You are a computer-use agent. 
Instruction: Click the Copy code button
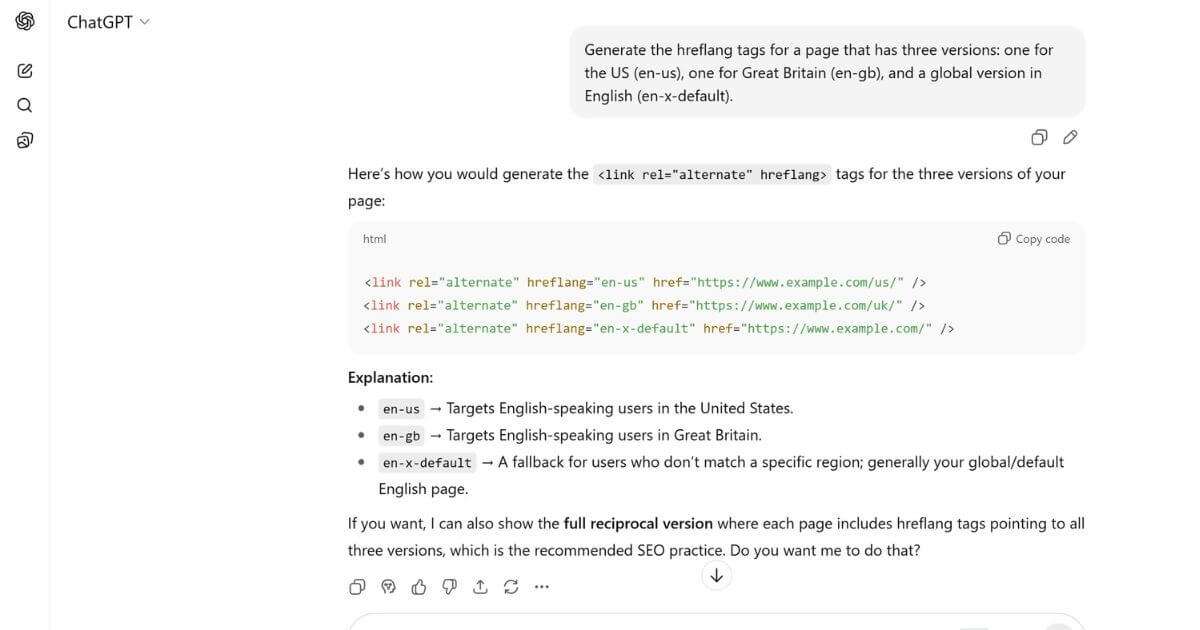pos(1032,238)
